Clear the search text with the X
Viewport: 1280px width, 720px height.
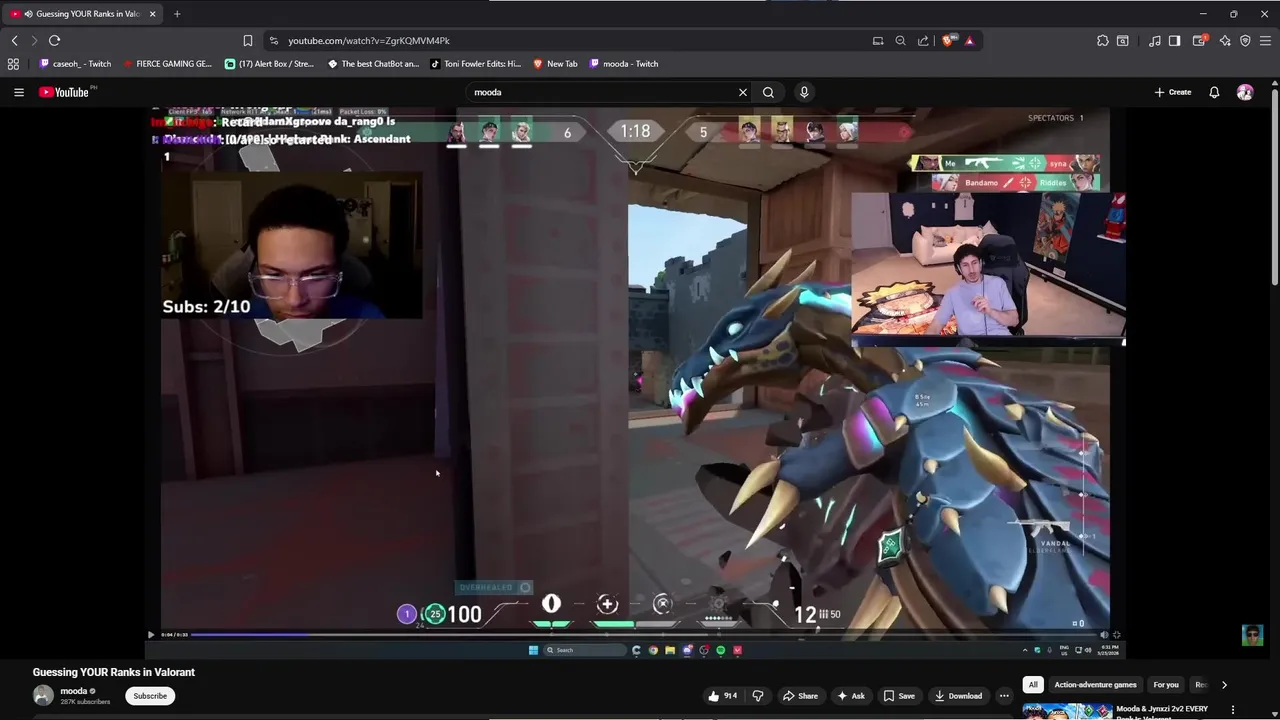742,92
